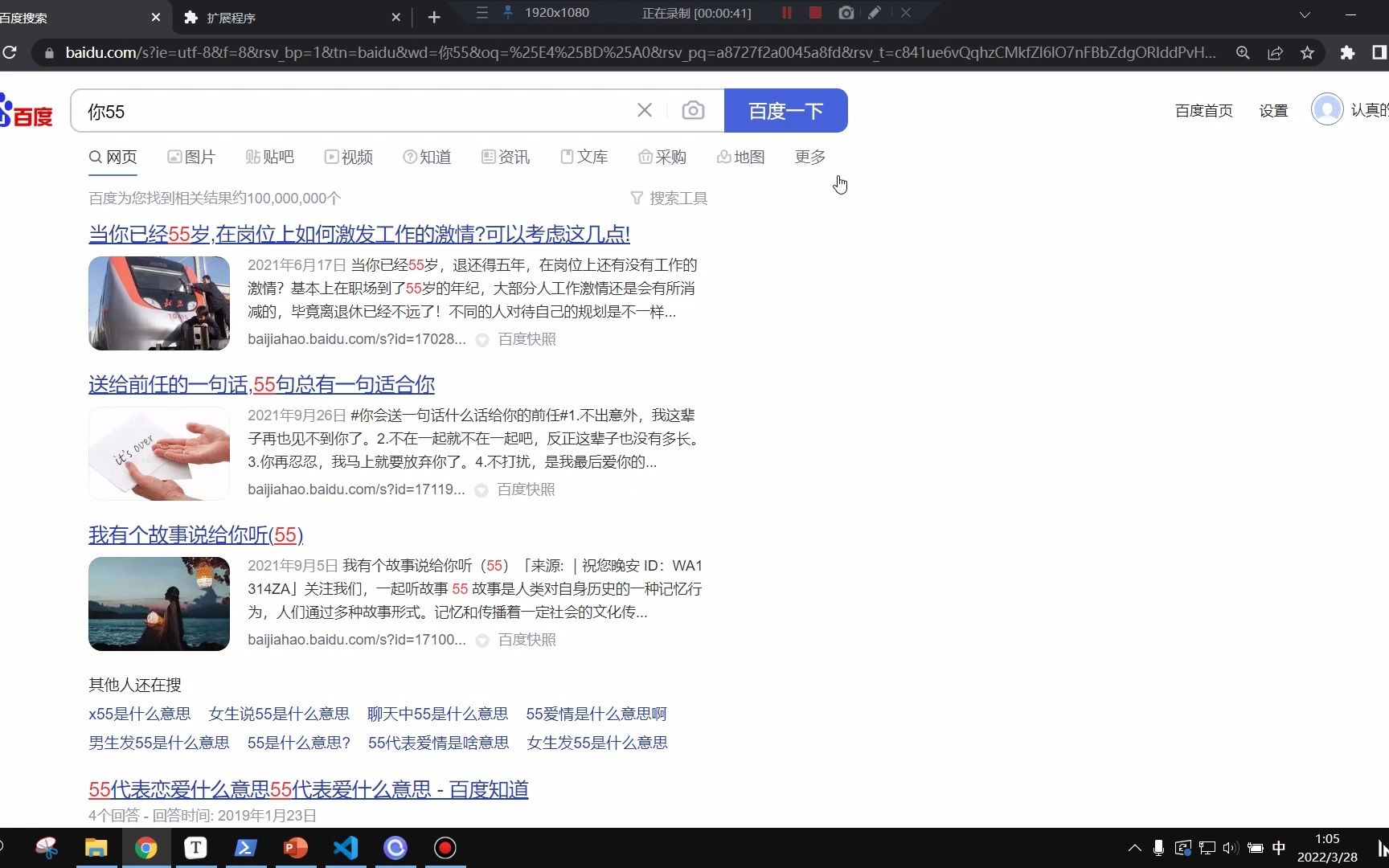Pin the recorder toolbar
The image size is (1389, 868).
click(x=508, y=13)
